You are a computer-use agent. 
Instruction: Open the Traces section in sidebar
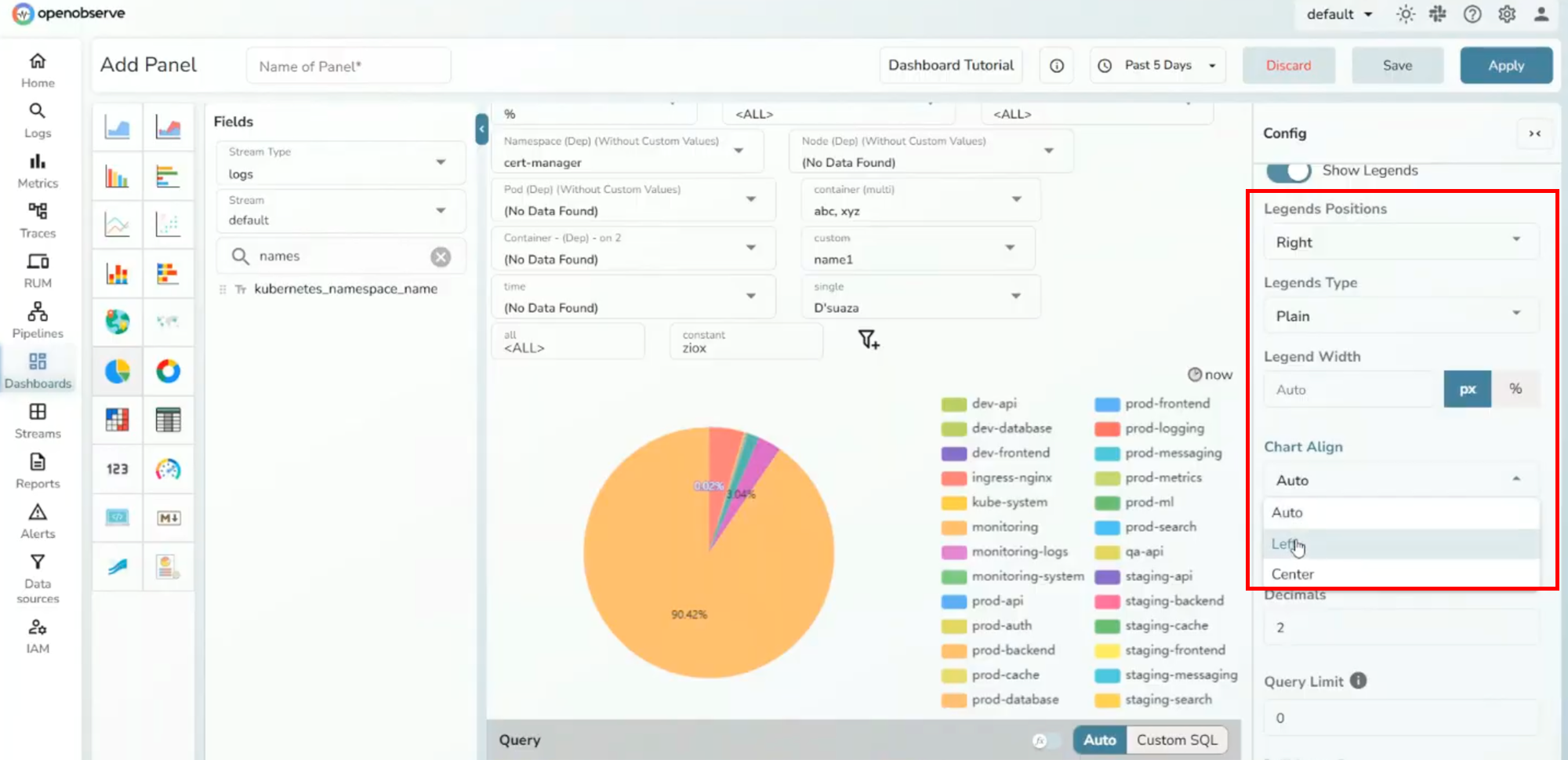pos(37,220)
